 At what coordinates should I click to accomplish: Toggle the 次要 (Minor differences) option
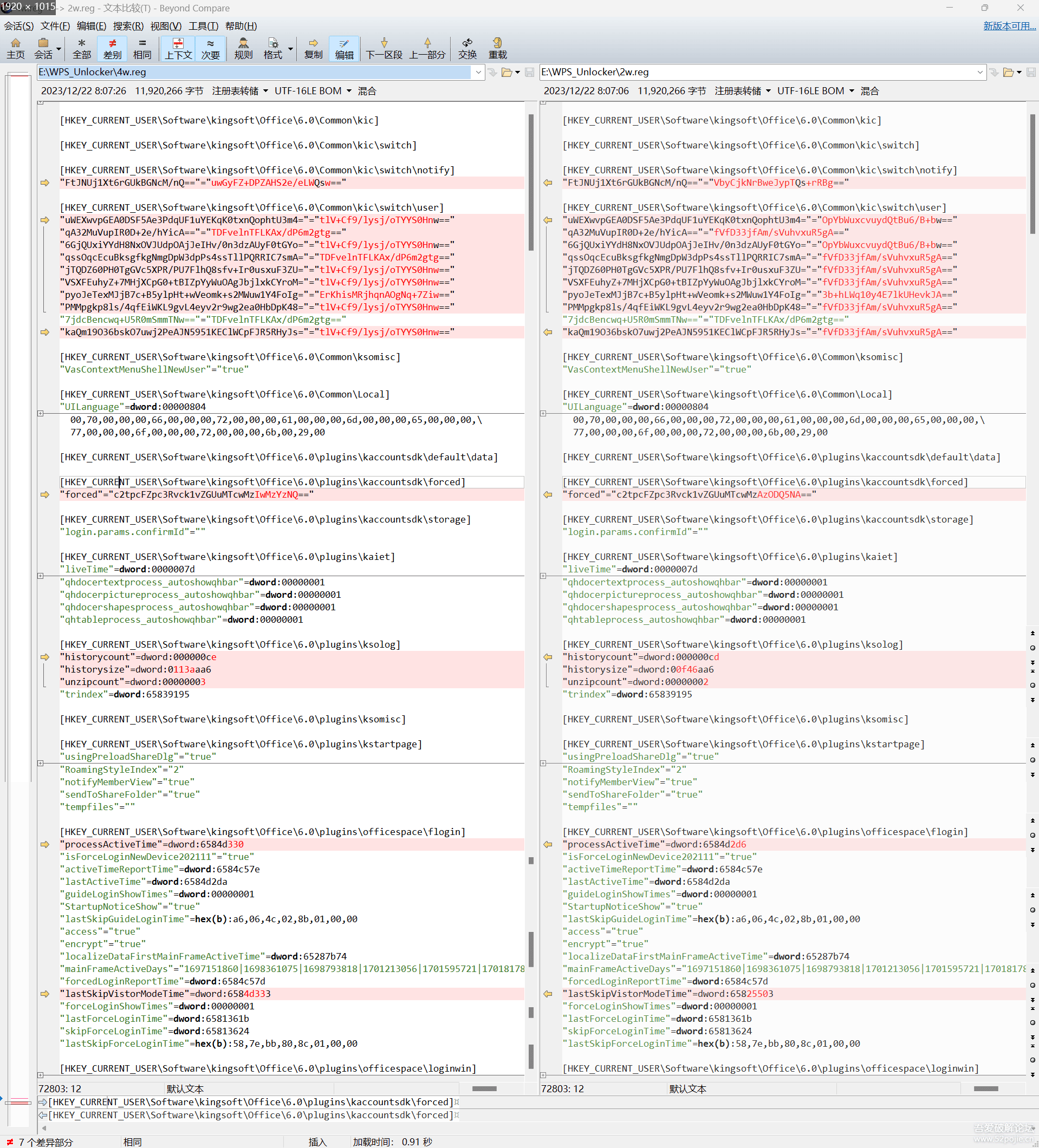(210, 48)
